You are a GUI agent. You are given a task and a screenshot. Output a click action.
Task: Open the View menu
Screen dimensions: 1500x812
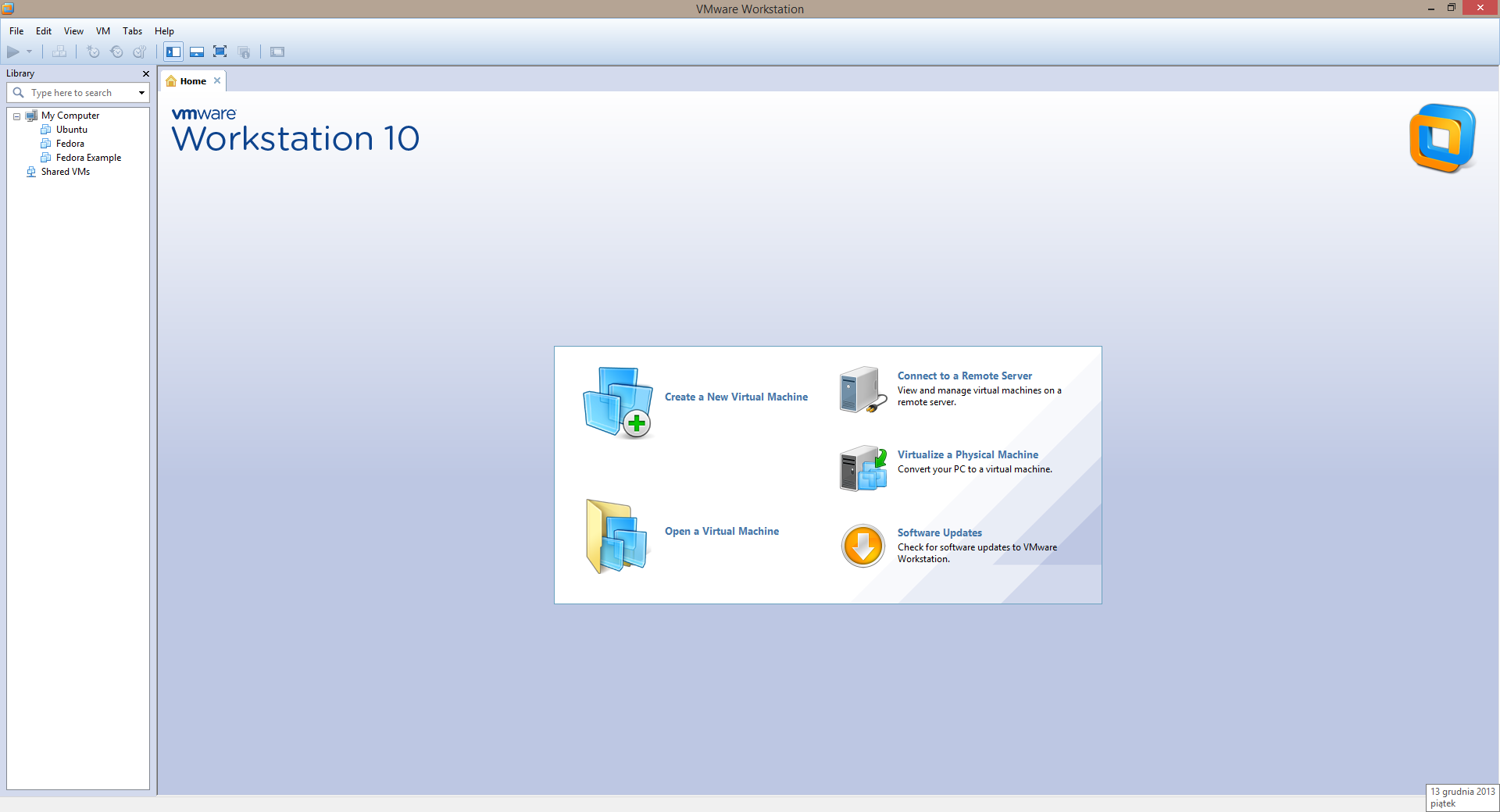coord(73,31)
